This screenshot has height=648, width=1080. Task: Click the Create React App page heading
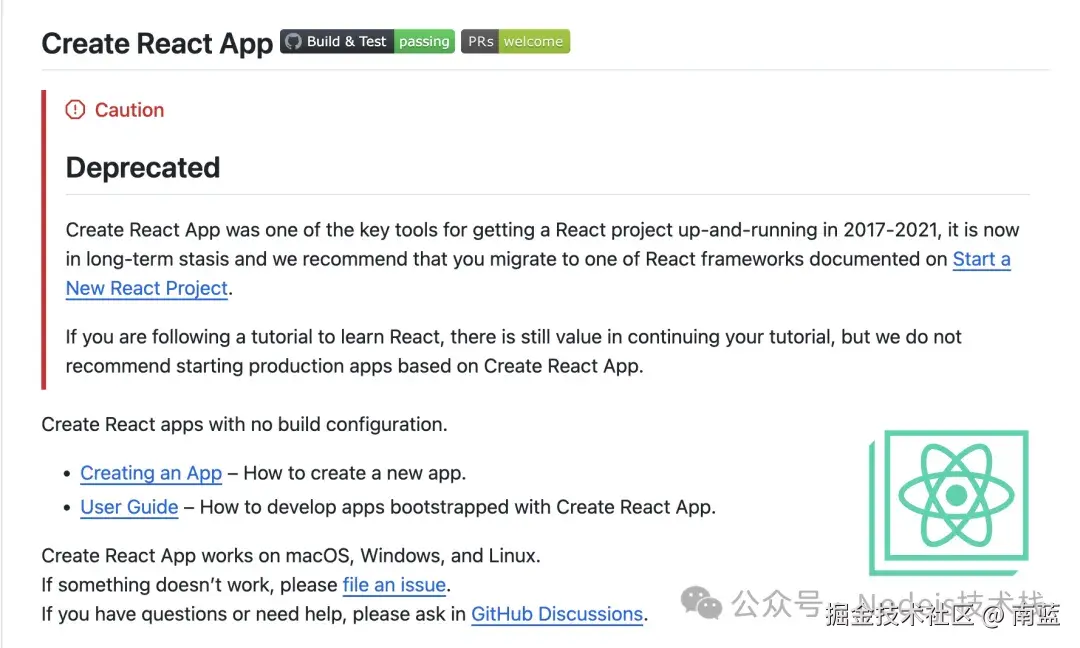[x=157, y=44]
